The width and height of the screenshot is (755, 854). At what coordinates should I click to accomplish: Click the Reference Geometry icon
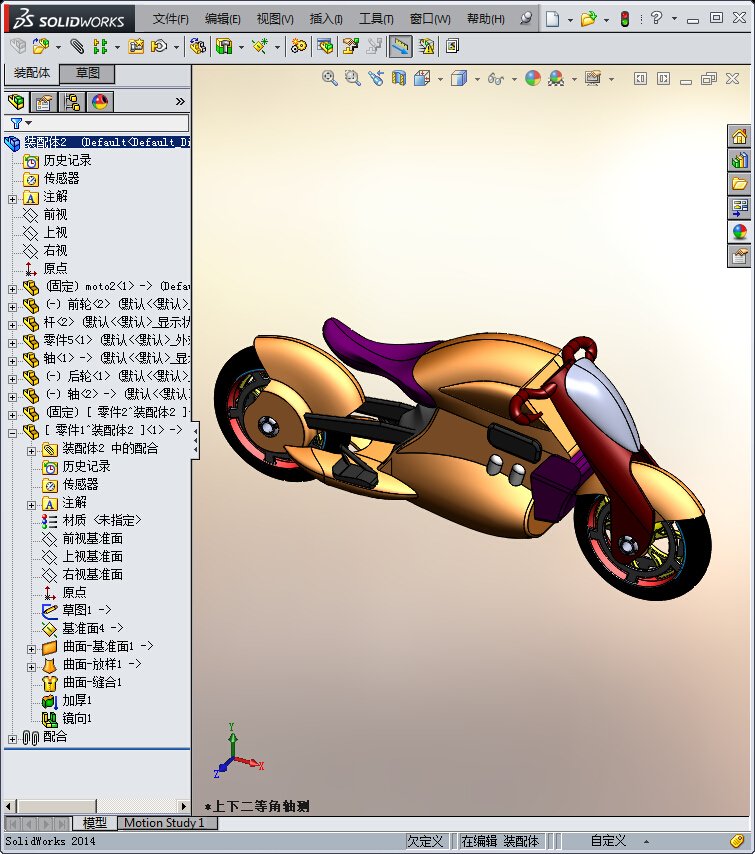pos(260,47)
